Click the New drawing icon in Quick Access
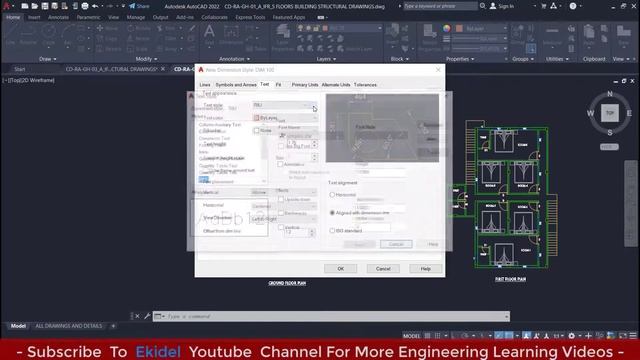 25,6
